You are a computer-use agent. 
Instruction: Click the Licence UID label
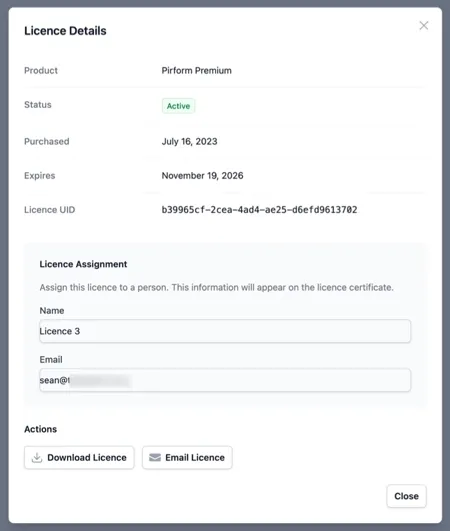[x=49, y=210]
